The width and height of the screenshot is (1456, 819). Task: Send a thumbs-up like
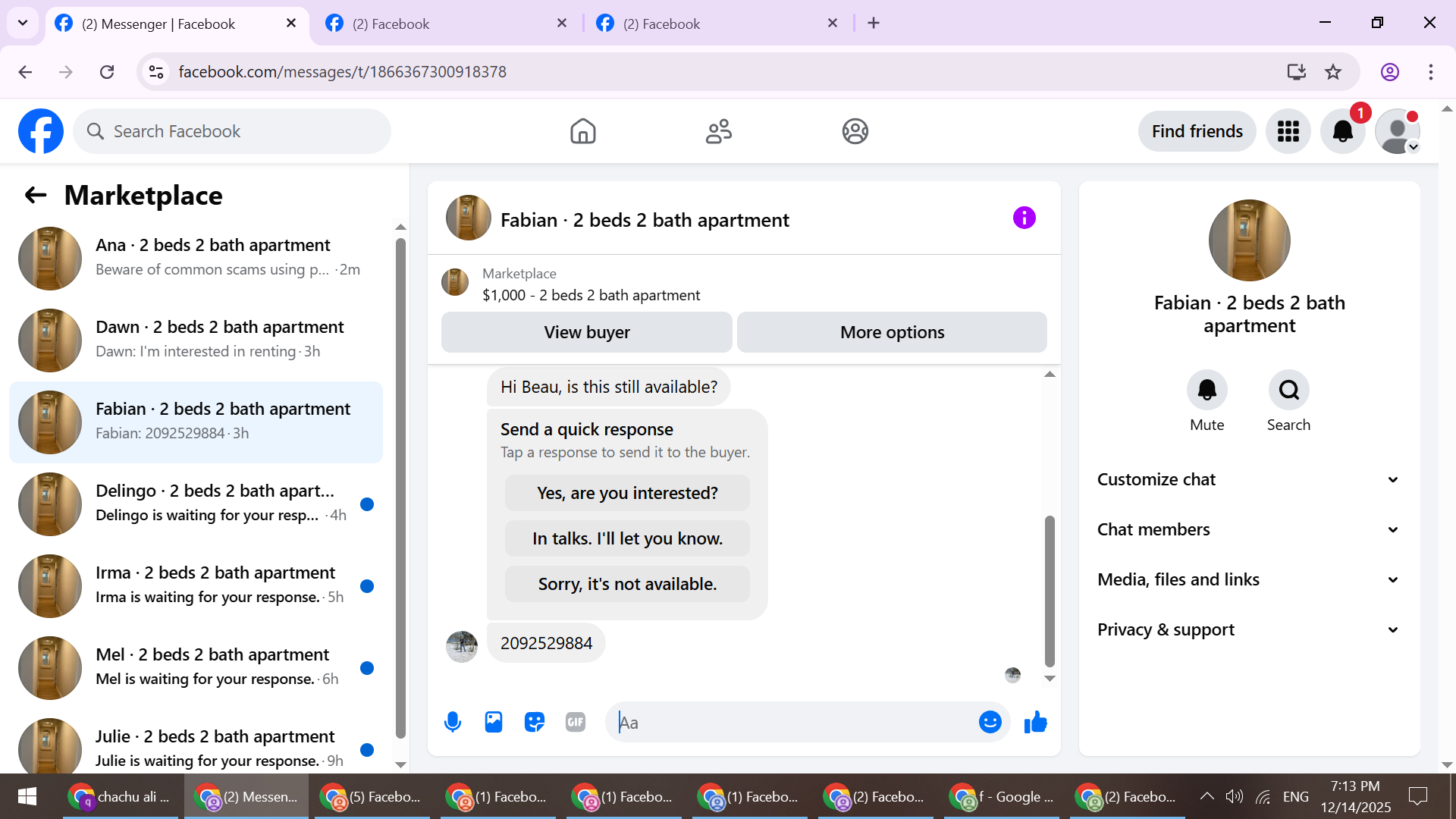(1035, 722)
